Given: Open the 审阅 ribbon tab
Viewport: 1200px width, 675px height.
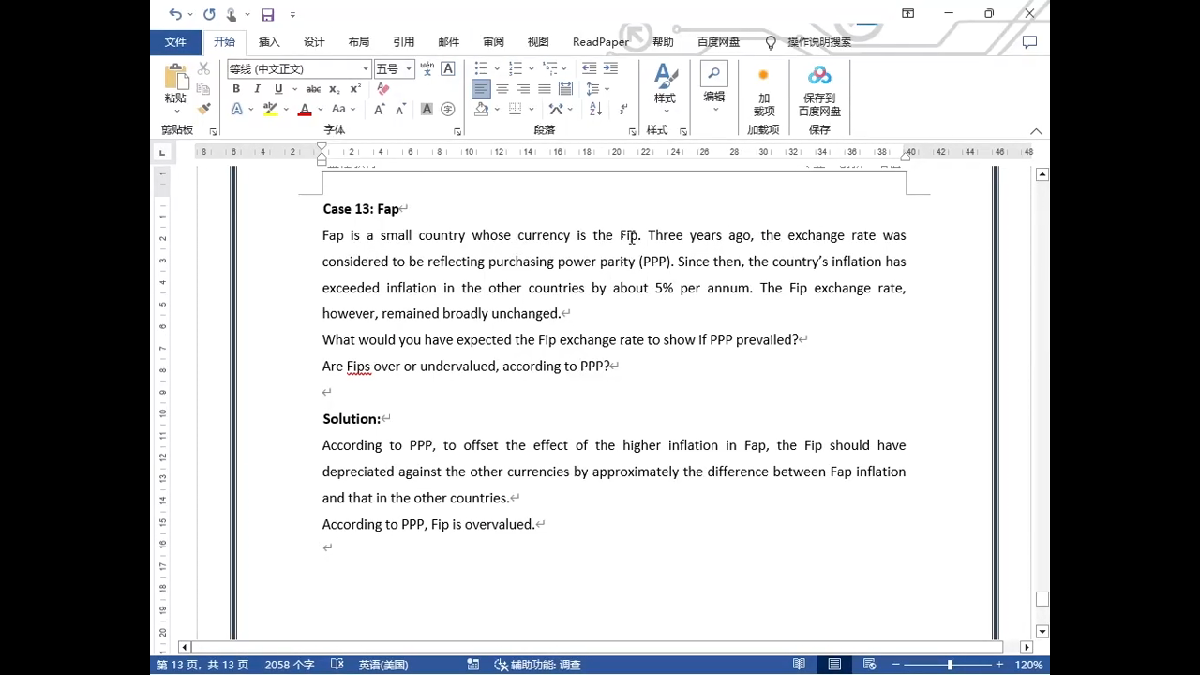Looking at the screenshot, I should 493,42.
